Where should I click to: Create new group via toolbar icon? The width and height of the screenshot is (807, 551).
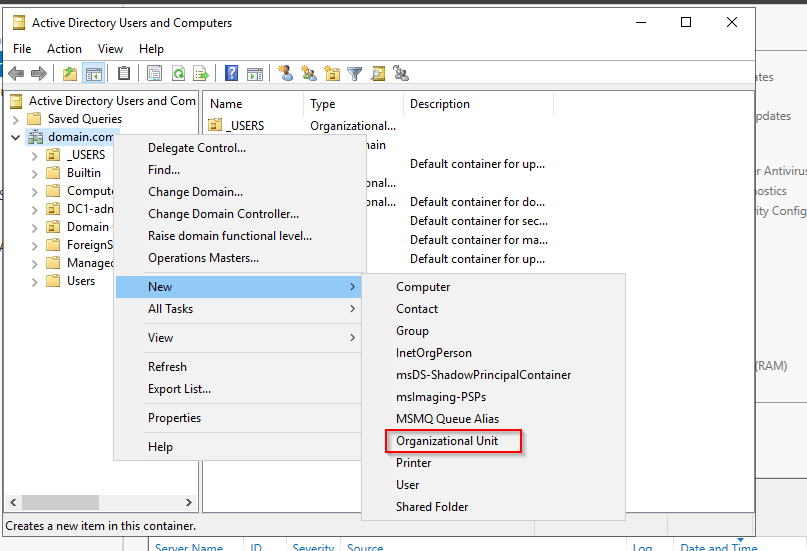tap(309, 74)
